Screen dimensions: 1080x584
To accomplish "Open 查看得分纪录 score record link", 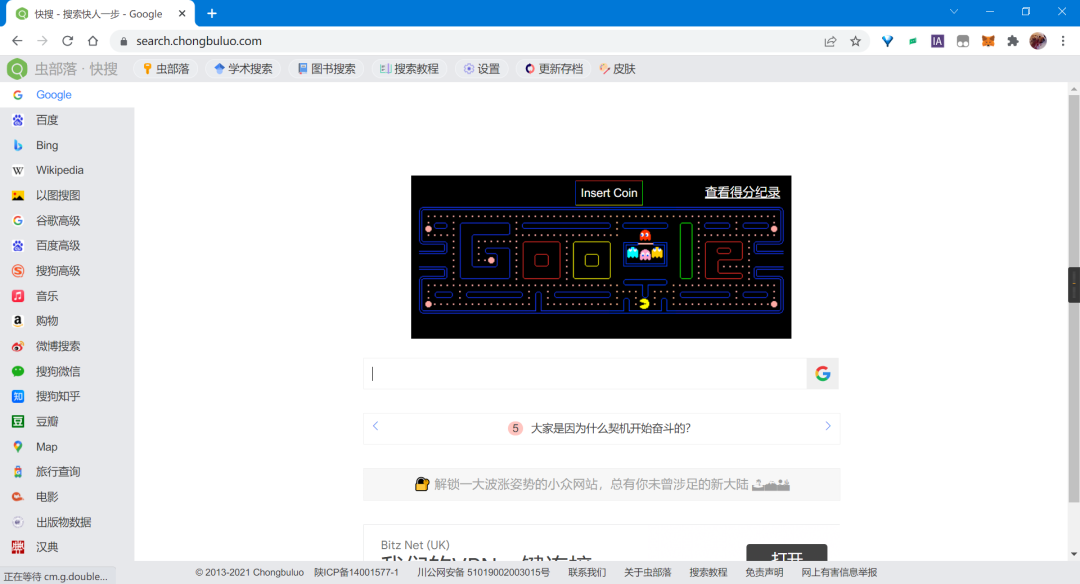I will (x=742, y=193).
